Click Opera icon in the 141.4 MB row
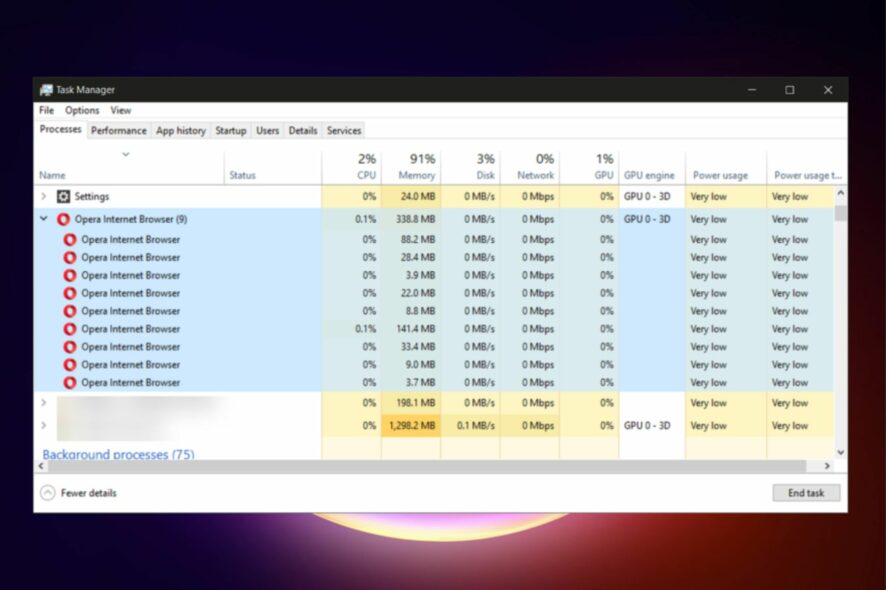 tap(70, 329)
